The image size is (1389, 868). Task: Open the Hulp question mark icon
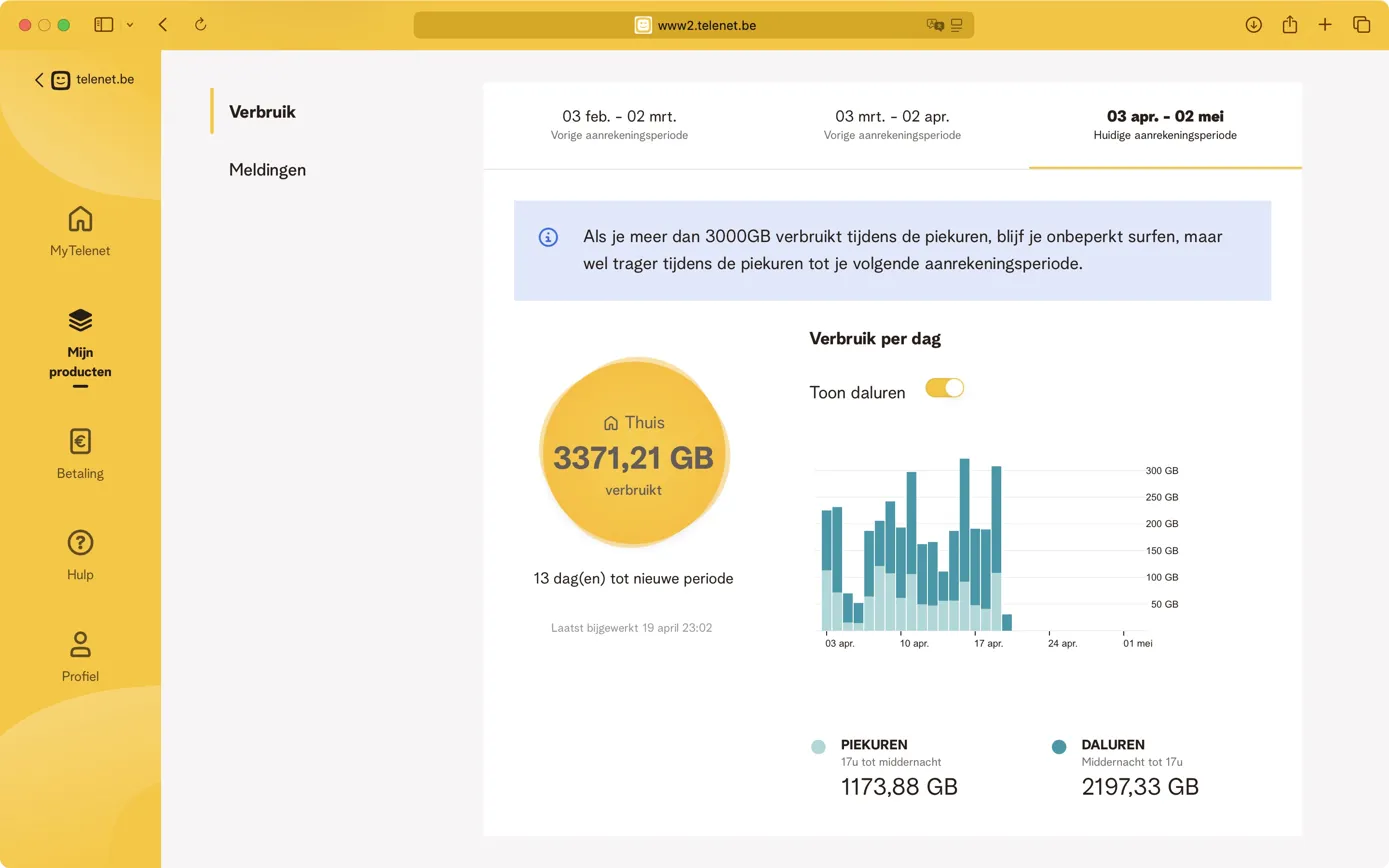point(80,543)
